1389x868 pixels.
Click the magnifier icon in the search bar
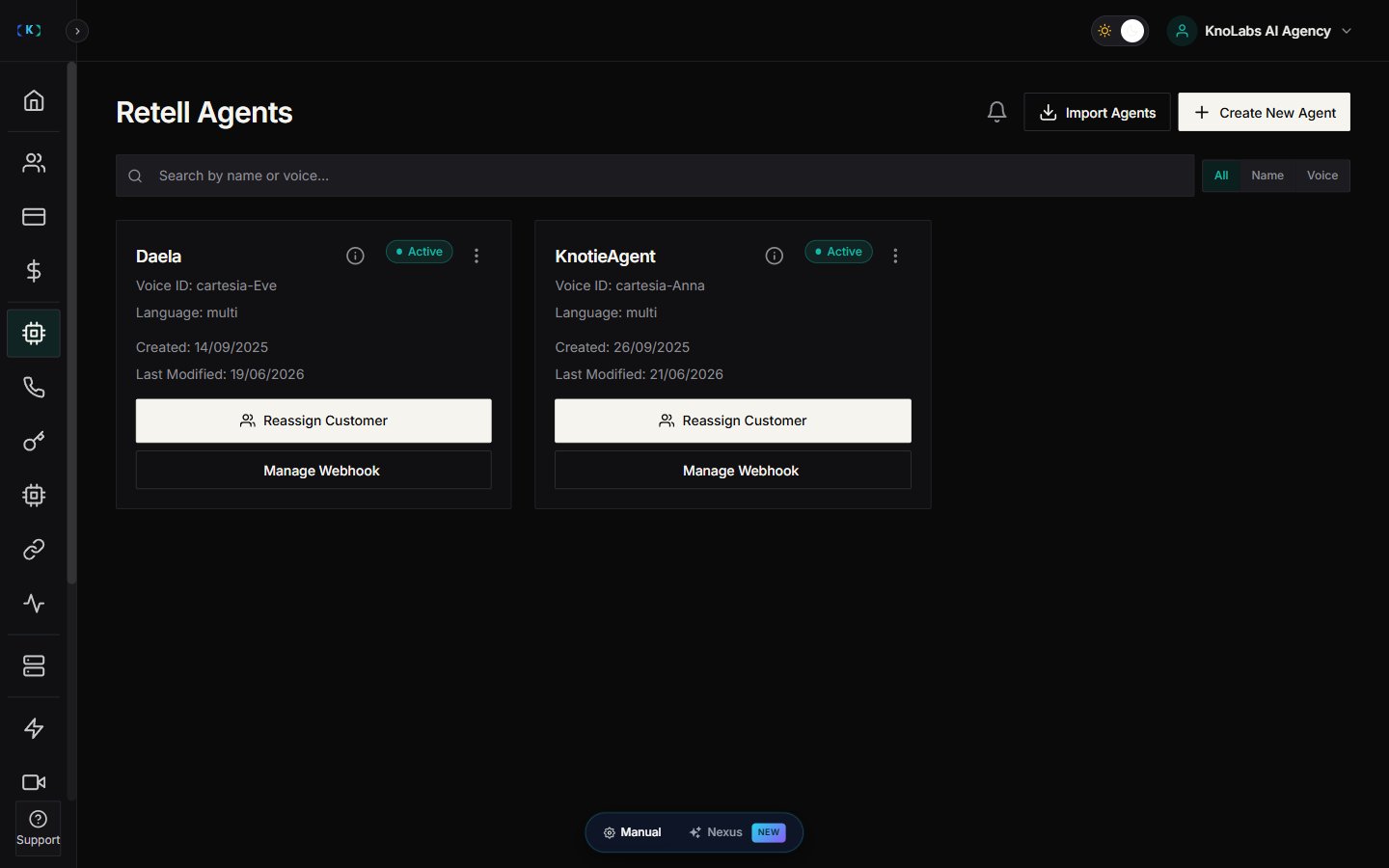[135, 176]
